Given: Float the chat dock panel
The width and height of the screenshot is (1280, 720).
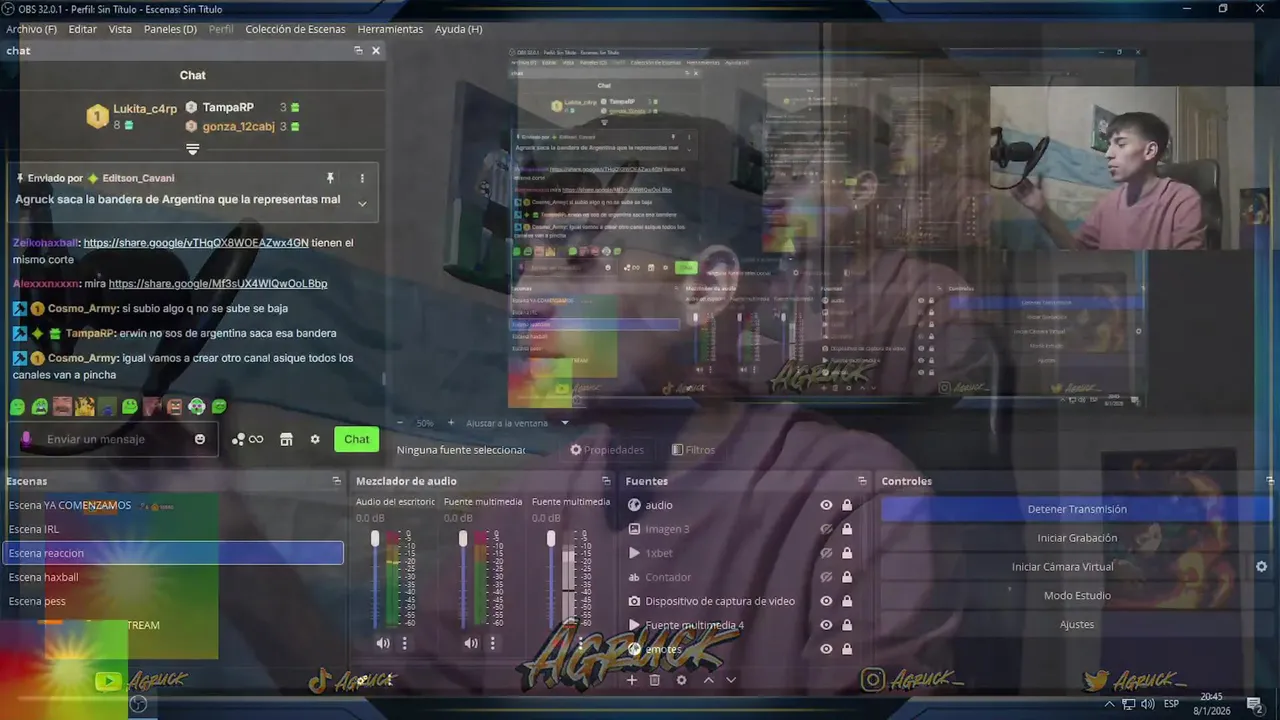Looking at the screenshot, I should [x=358, y=51].
